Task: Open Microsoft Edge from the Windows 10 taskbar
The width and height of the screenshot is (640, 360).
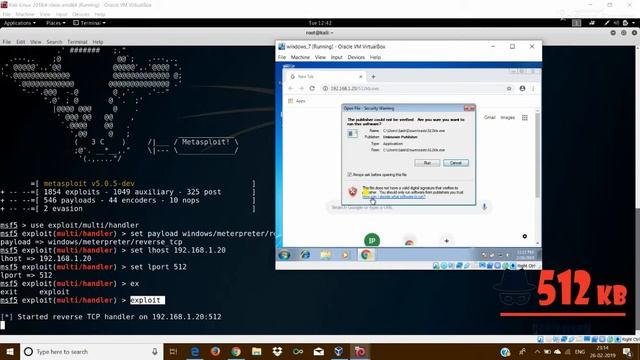Action: pyautogui.click(x=195, y=351)
